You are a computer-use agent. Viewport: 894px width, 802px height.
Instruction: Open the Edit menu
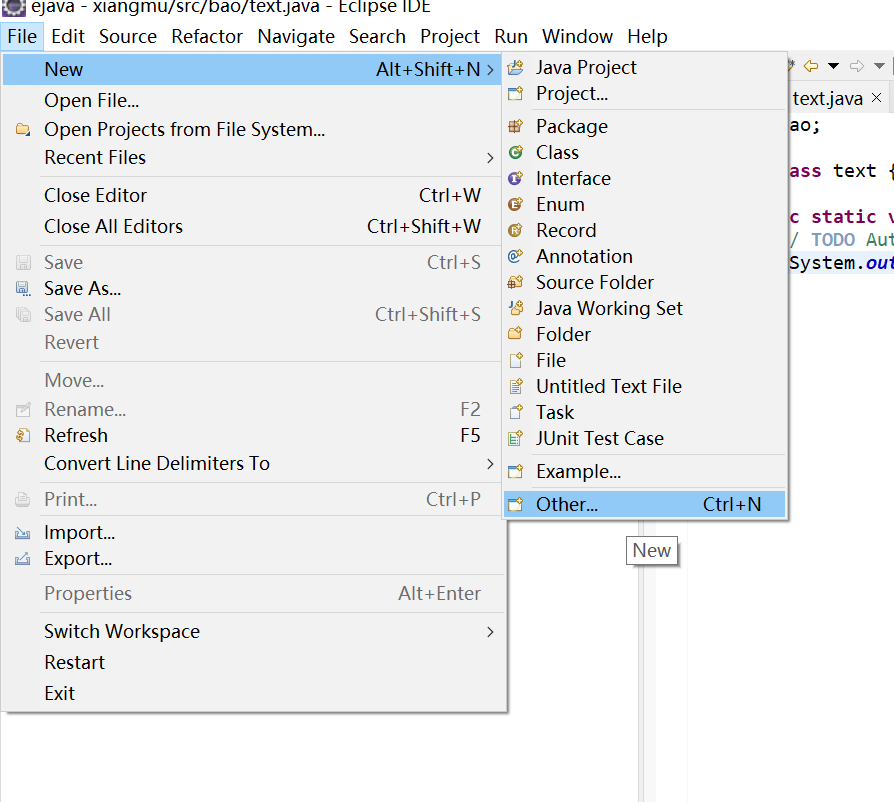pyautogui.click(x=68, y=36)
